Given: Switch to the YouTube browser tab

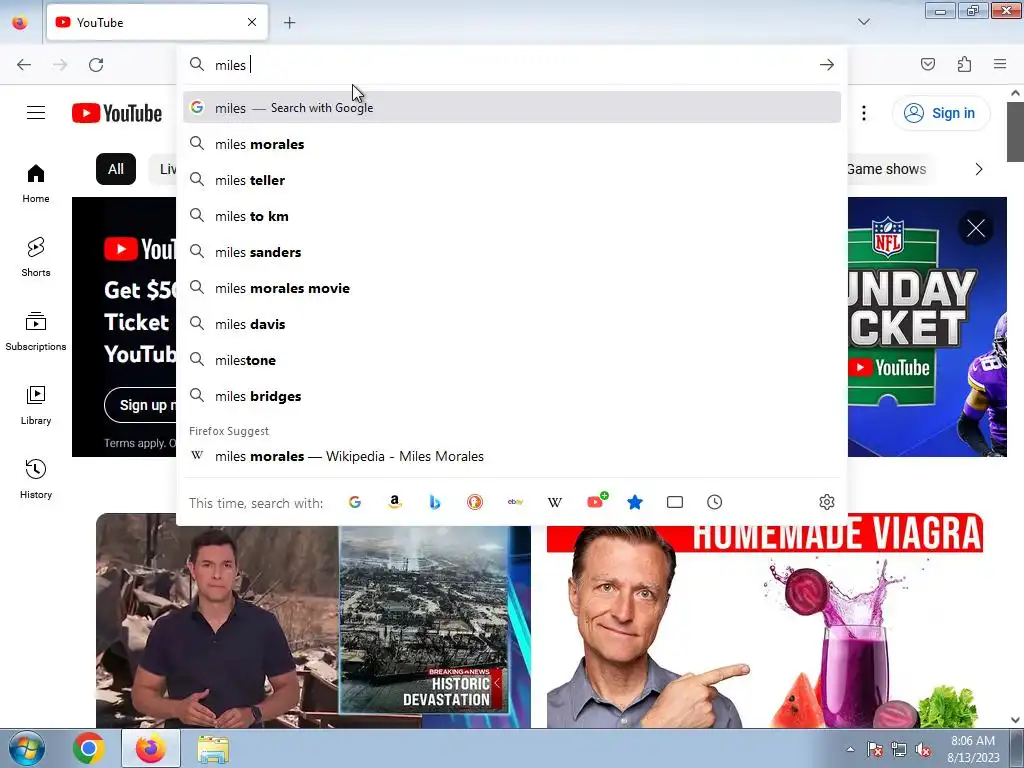Looking at the screenshot, I should coord(157,23).
